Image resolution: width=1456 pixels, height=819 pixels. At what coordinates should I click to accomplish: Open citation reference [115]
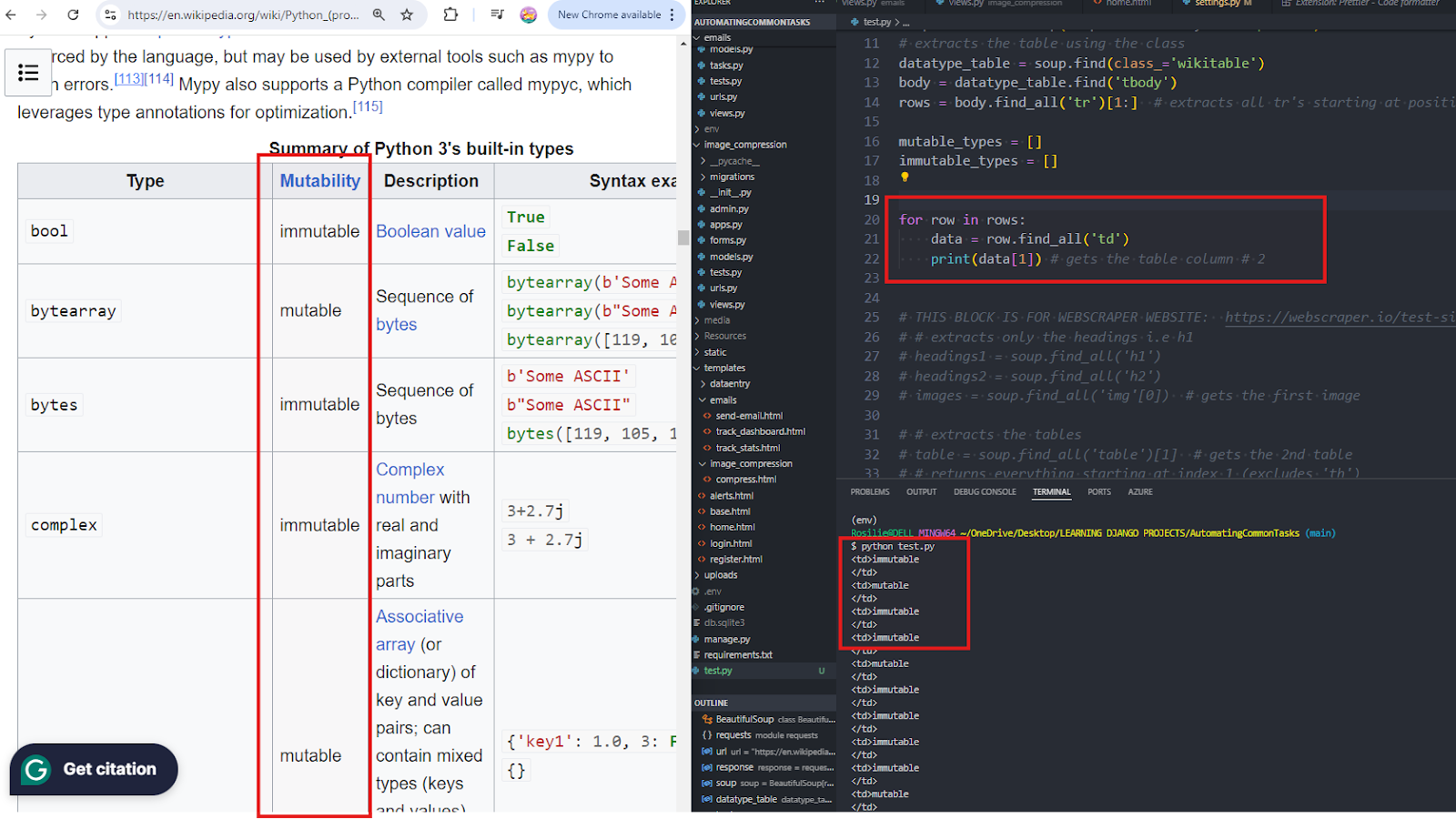coord(368,106)
